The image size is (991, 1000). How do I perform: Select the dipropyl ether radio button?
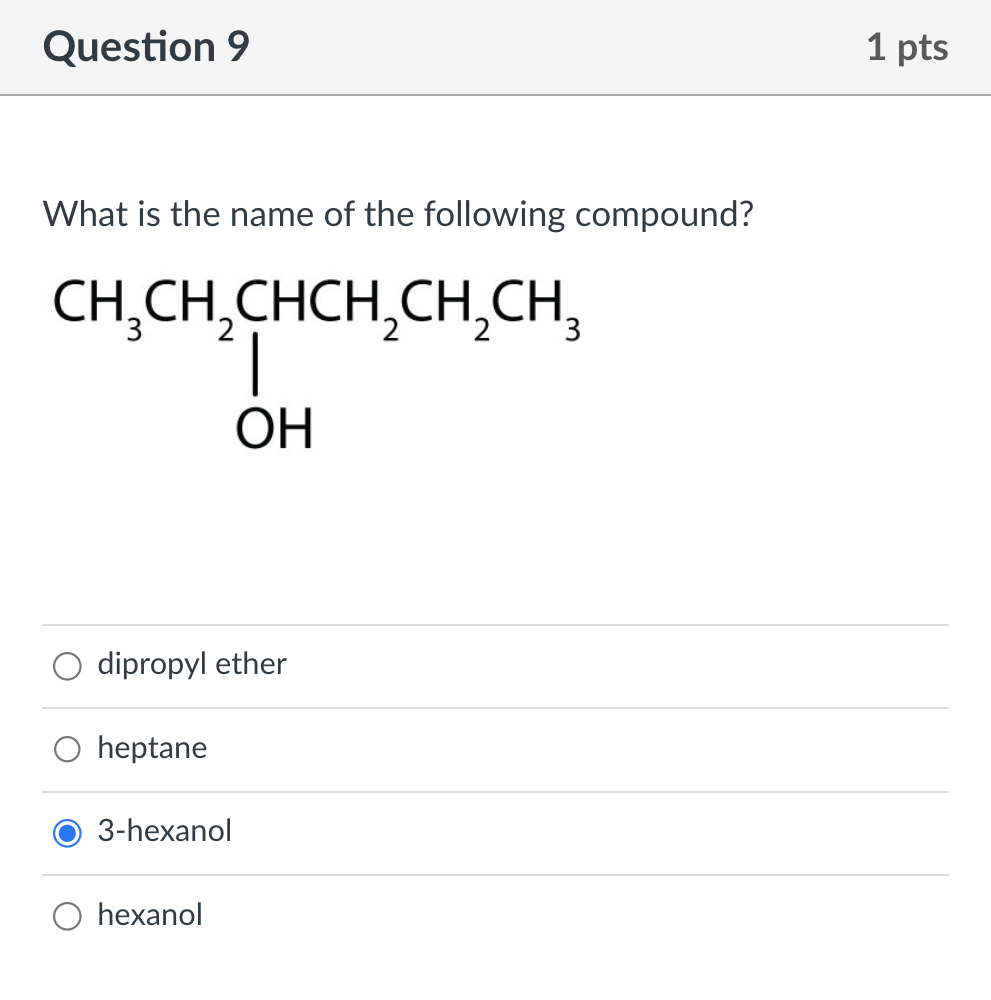click(66, 665)
